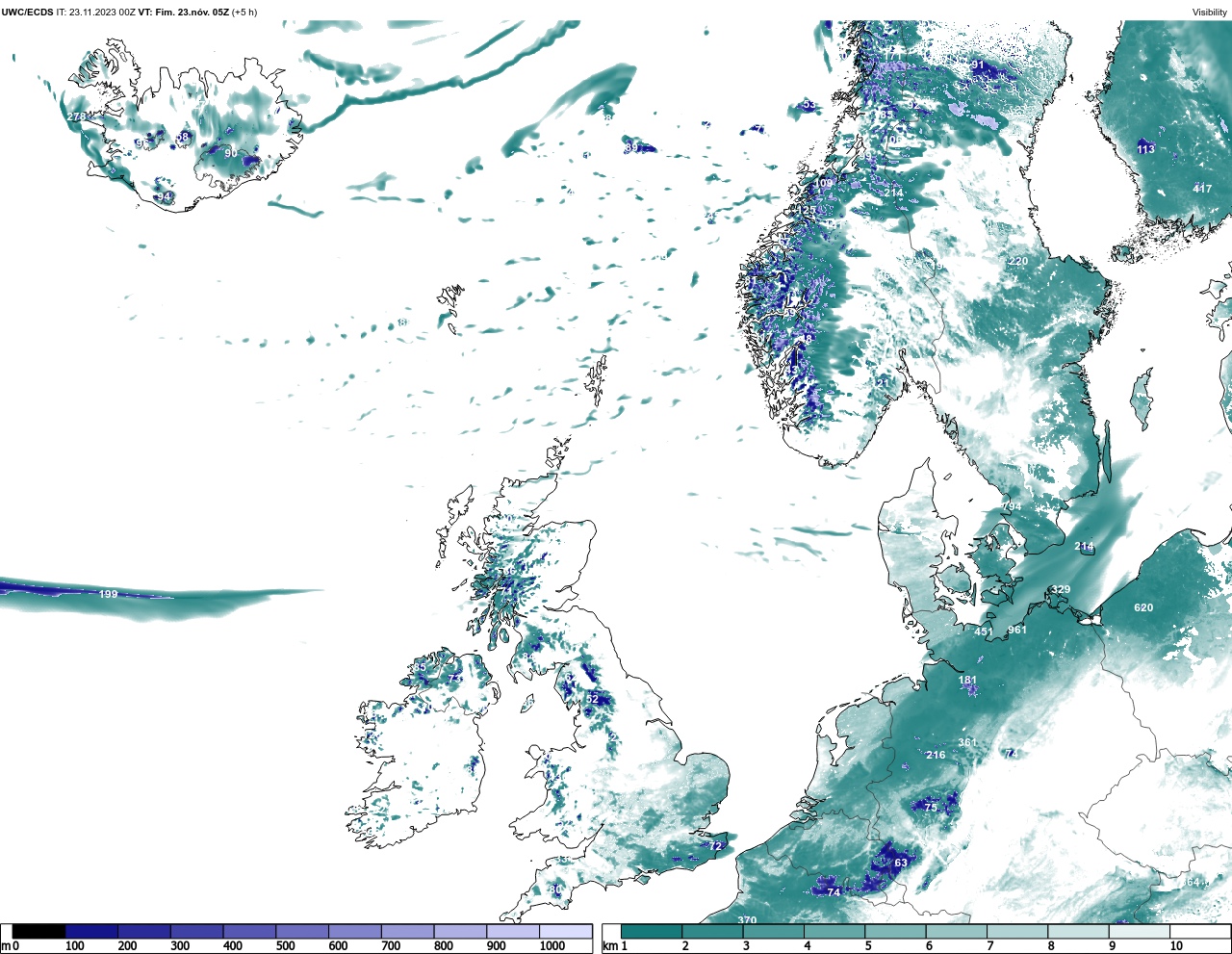Click the 'km' unit label of right colorbar
This screenshot has width=1232, height=954.
[610, 946]
